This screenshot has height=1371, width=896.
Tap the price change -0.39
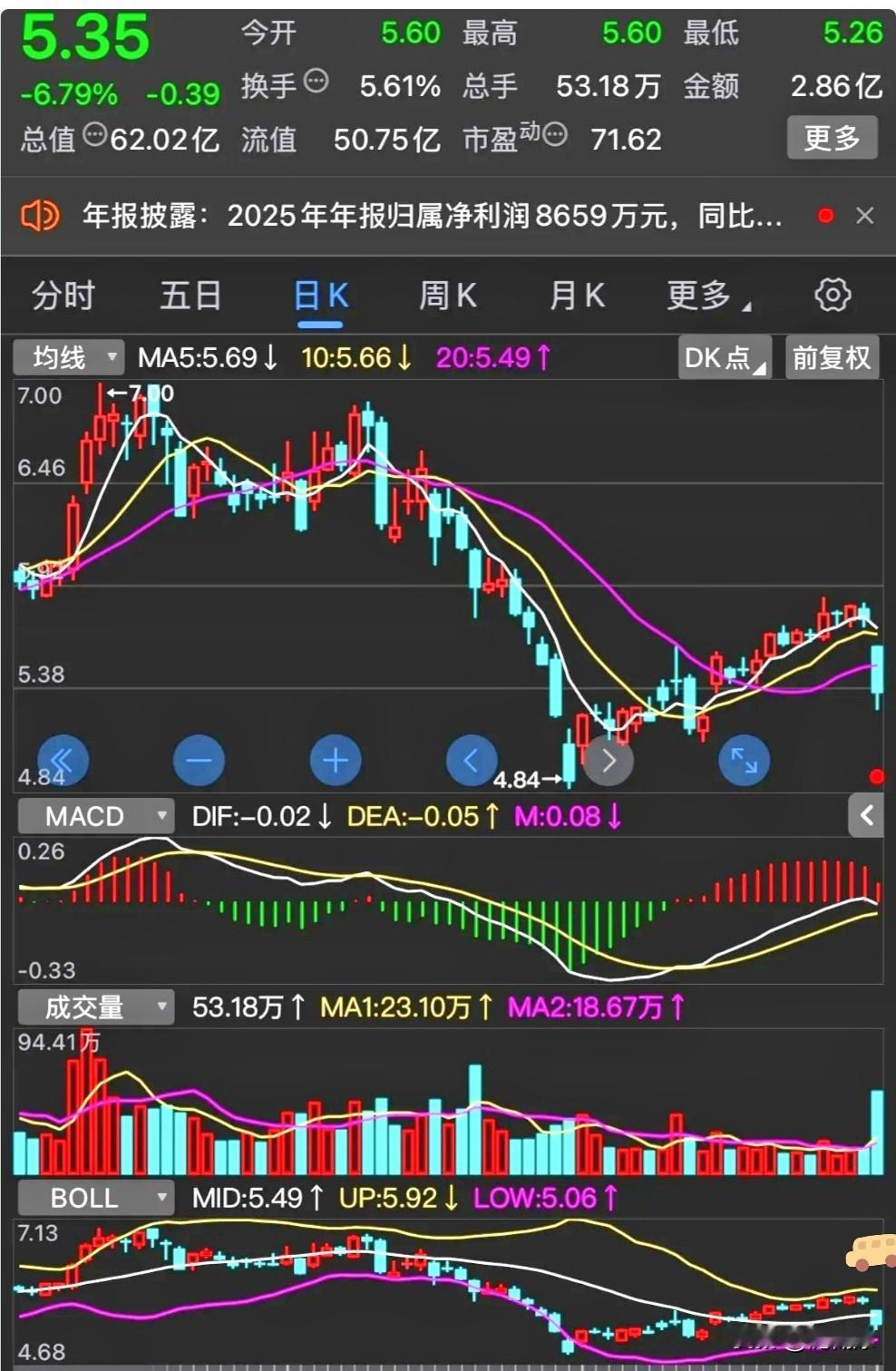(x=183, y=93)
